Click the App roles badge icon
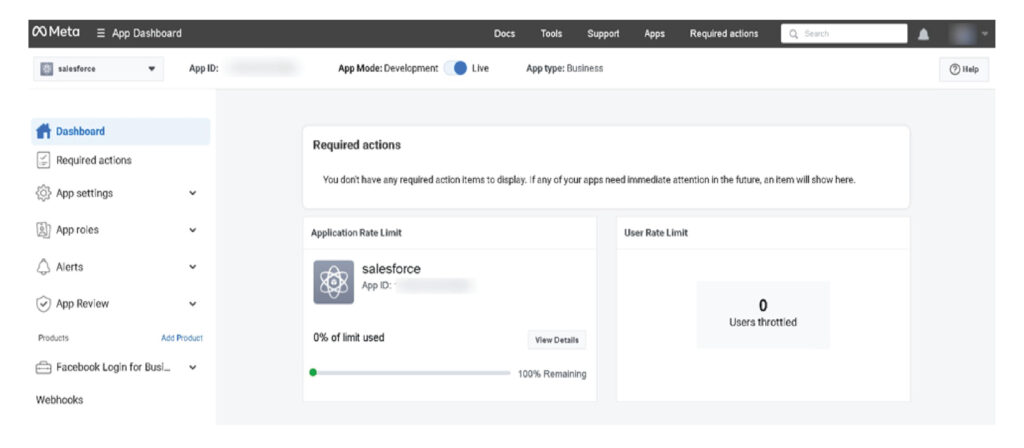Image resolution: width=1024 pixels, height=448 pixels. pos(43,230)
